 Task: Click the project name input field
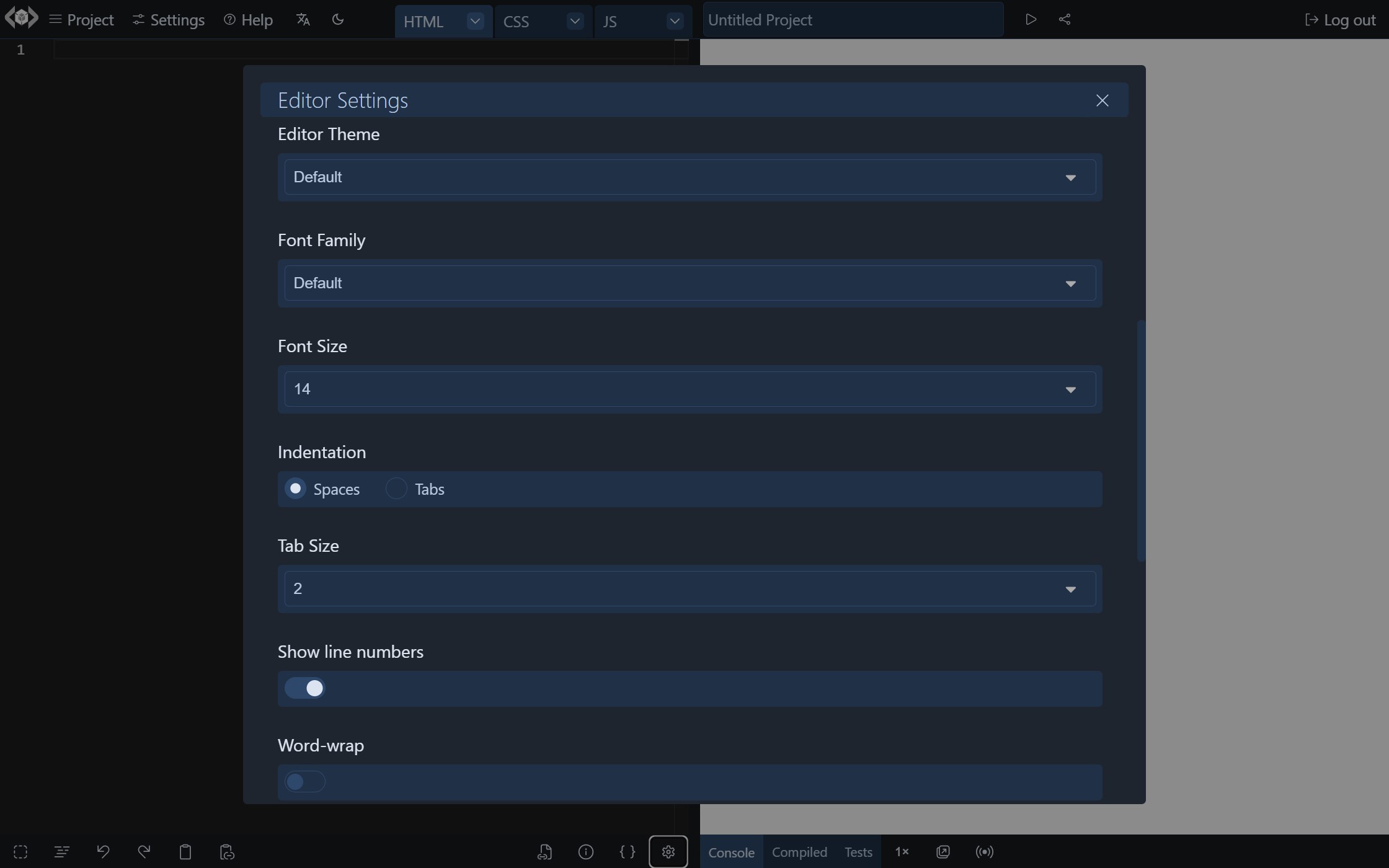pyautogui.click(x=851, y=19)
